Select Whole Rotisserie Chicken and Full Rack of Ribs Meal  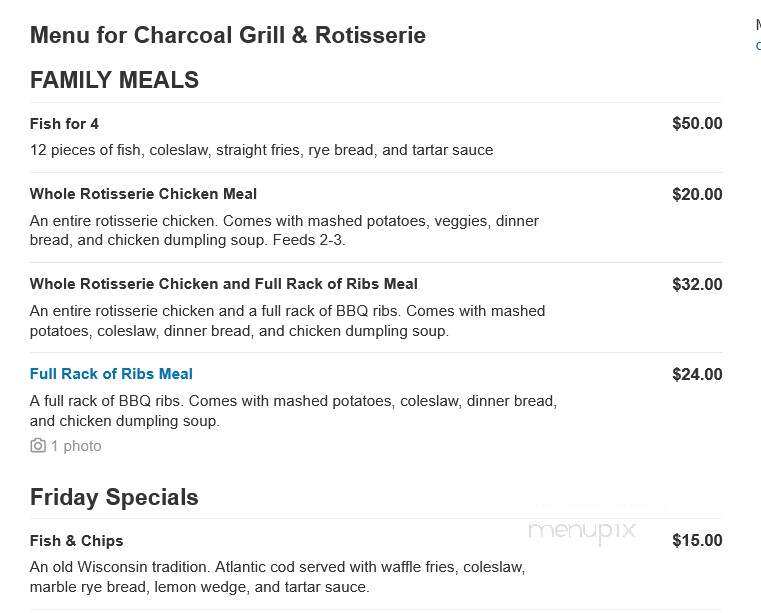pyautogui.click(x=224, y=284)
